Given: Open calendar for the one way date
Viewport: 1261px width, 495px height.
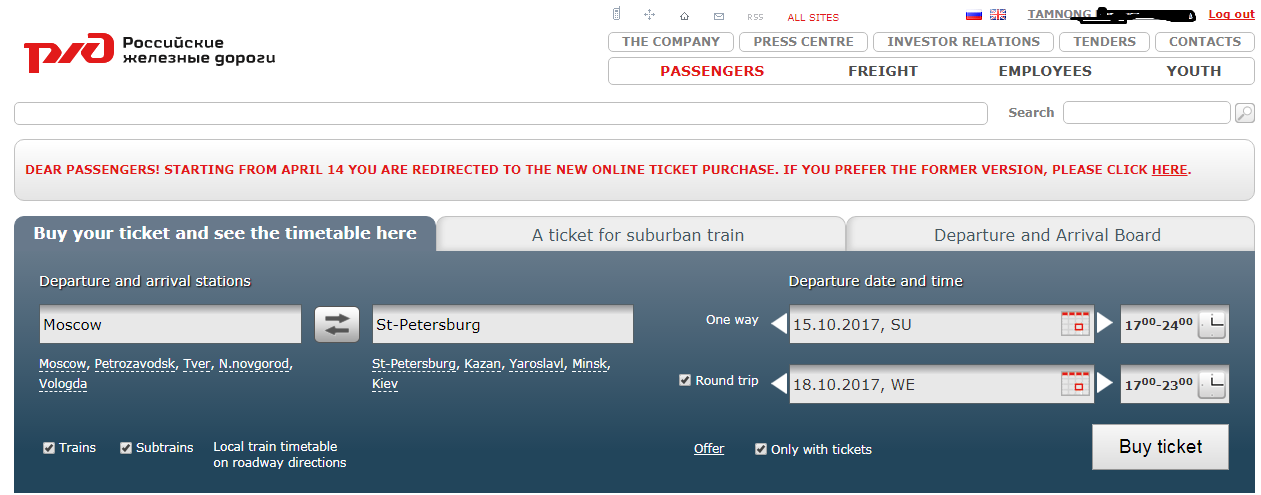Looking at the screenshot, I should (1075, 323).
